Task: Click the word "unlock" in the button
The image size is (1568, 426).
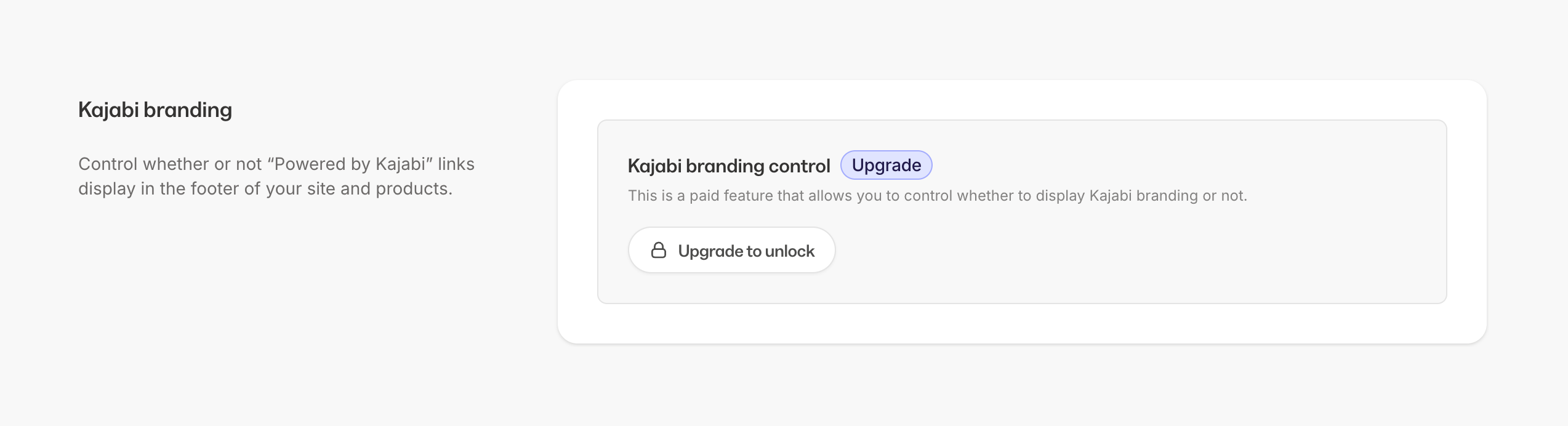Action: 789,251
